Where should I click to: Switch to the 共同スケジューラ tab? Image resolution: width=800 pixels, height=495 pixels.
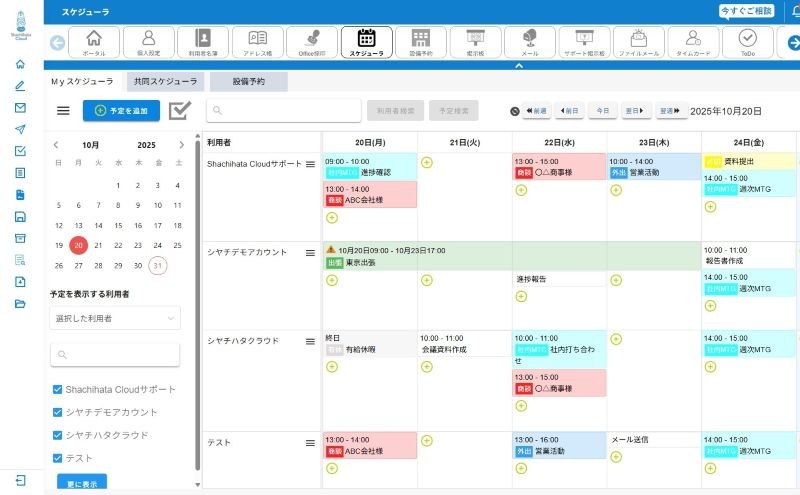(x=165, y=82)
